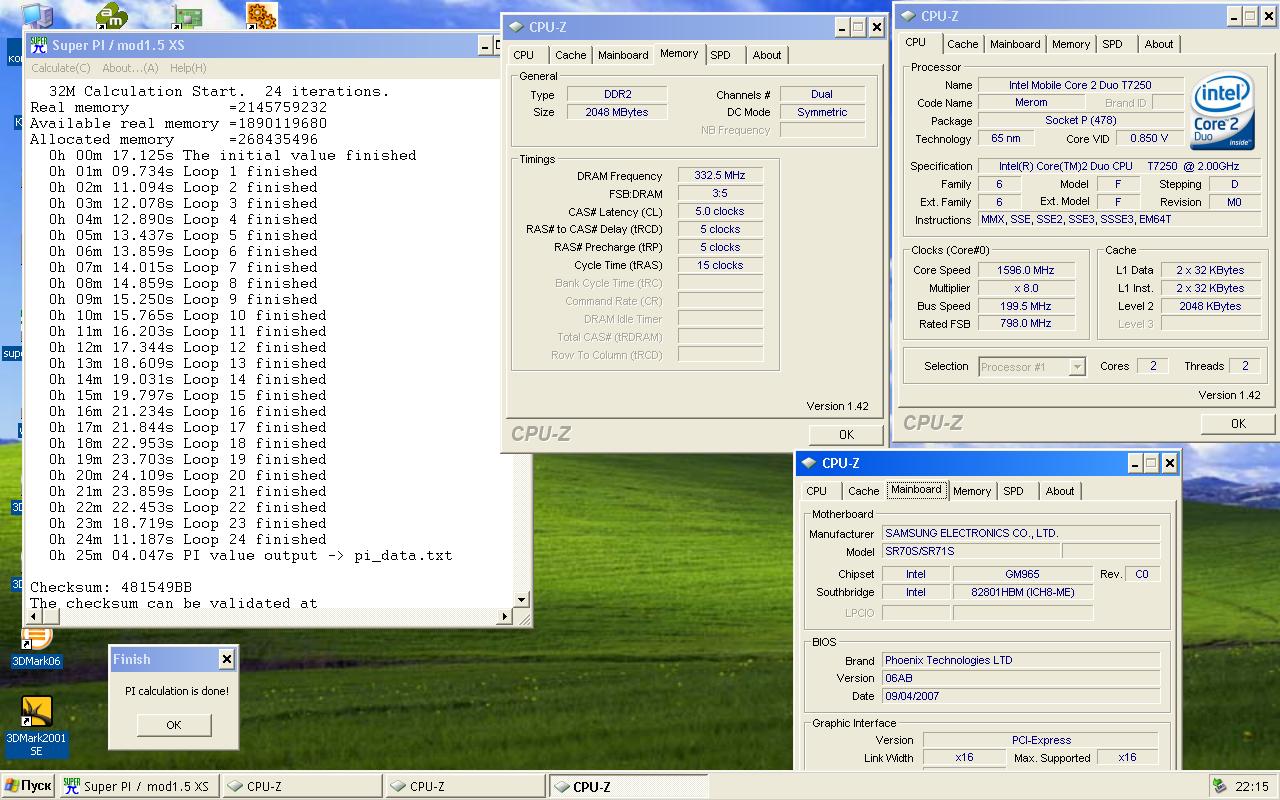The height and width of the screenshot is (800, 1280).
Task: Open the Пуск start menu
Action: (28, 786)
